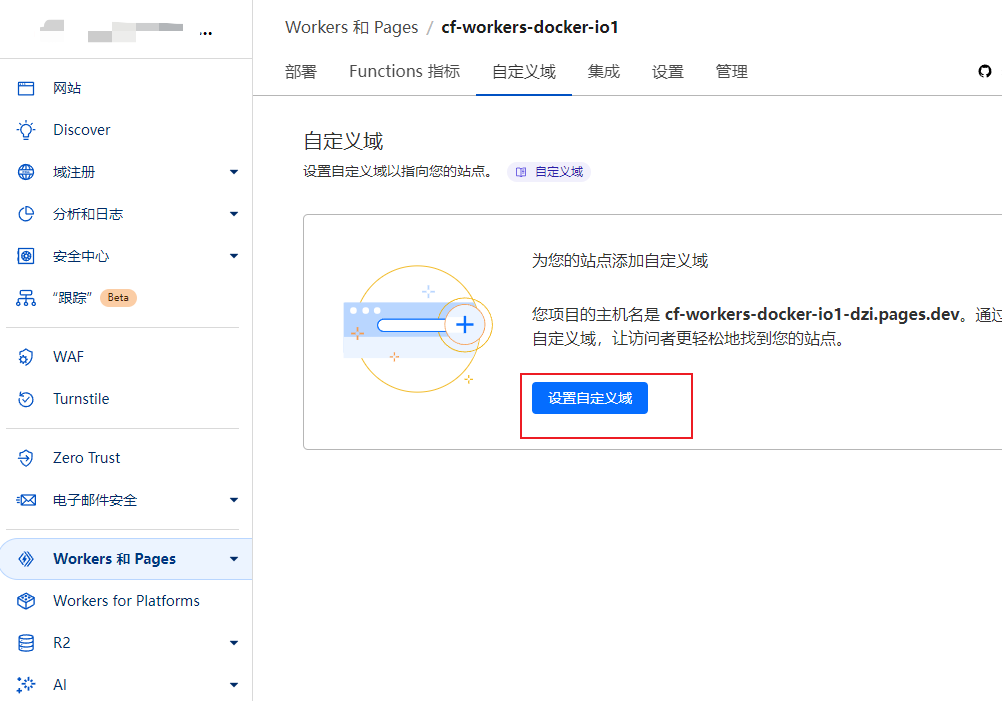Screen dimensions: 1002x701
Task: Collapse the Workers 和 Pages dropdown arrow
Action: pyautogui.click(x=234, y=559)
